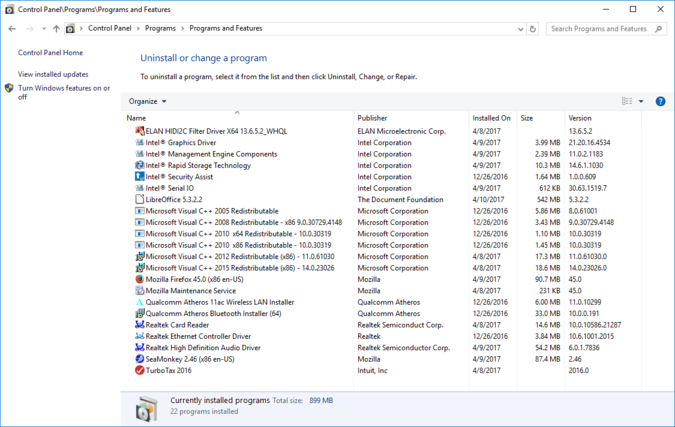Click the Visual C++ 2010 x64 Redistributable icon
The image size is (675, 427).
pos(139,234)
